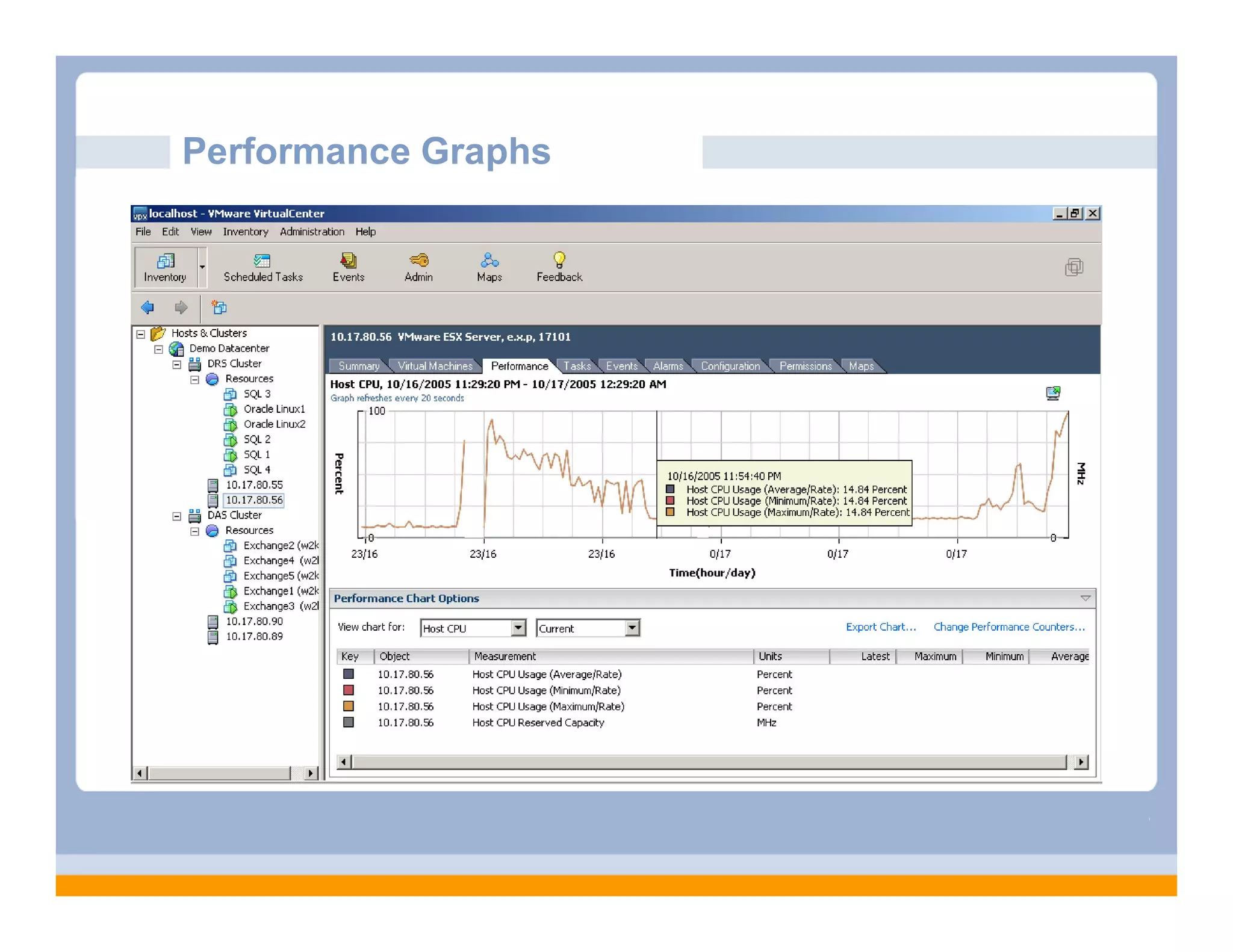The image size is (1233, 952).
Task: Collapse Resources under DRS Cluster
Action: point(195,380)
